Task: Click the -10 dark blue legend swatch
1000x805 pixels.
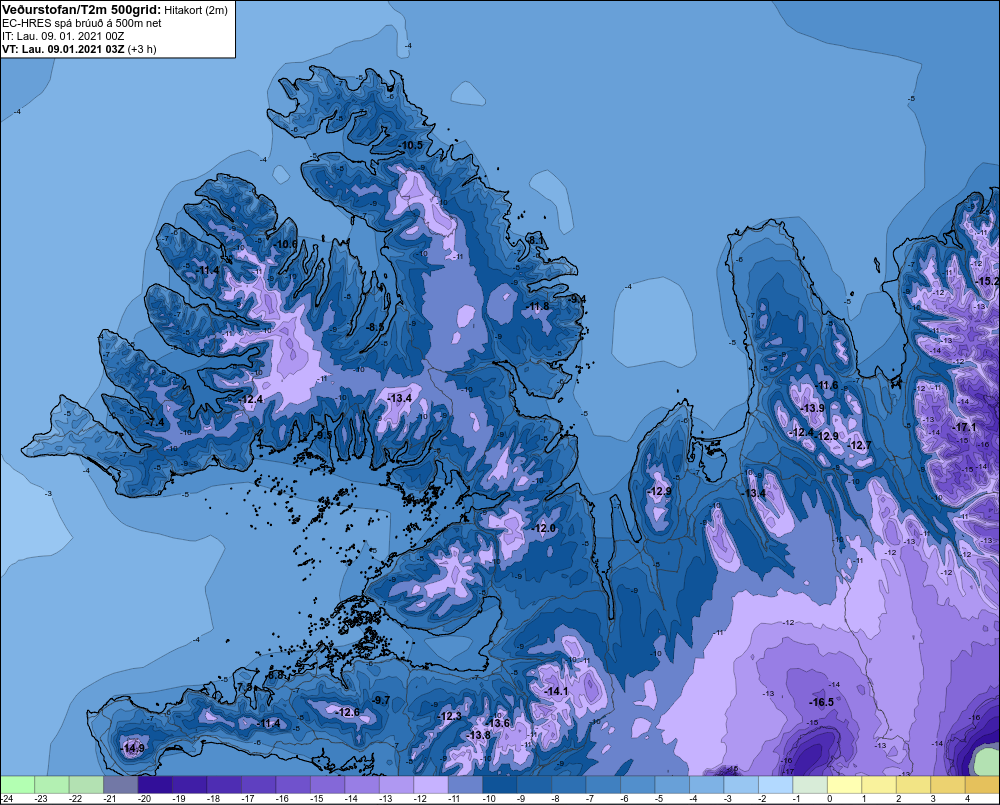Action: pos(499,784)
